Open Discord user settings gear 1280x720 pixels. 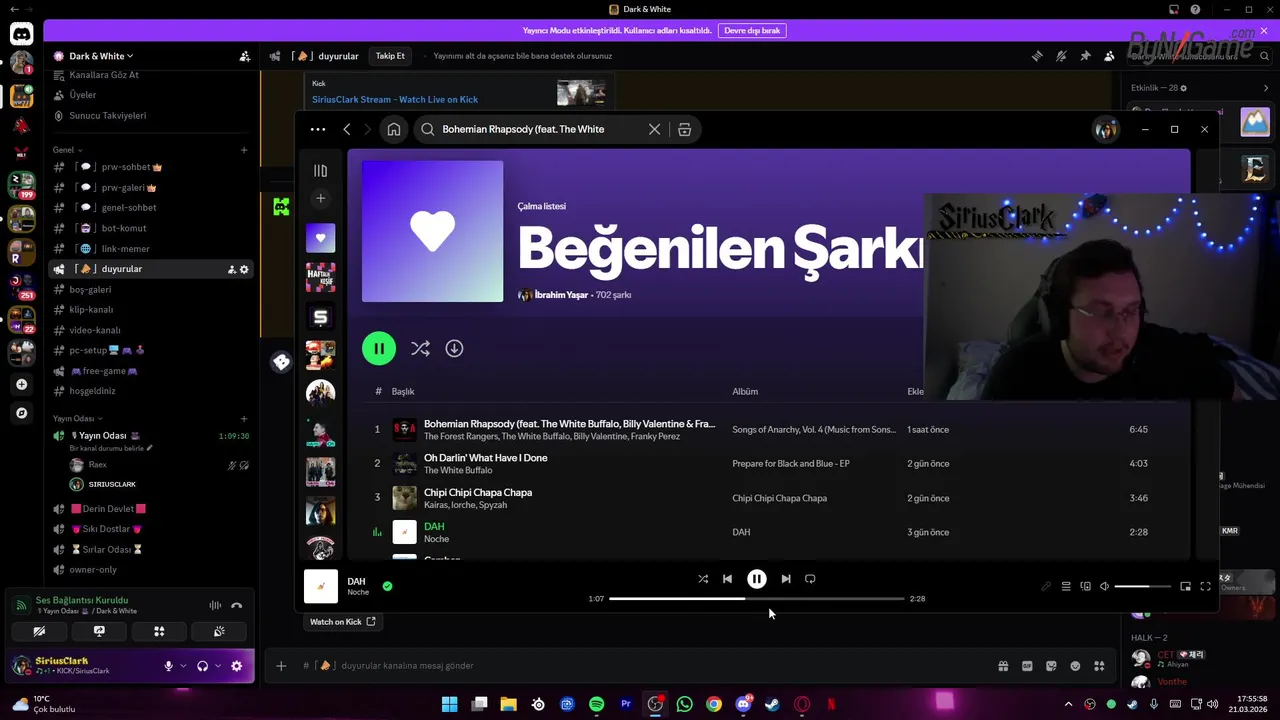point(236,666)
